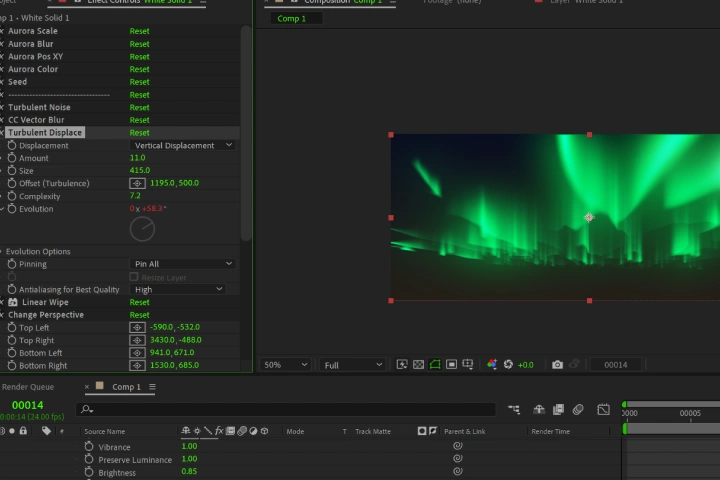
Task: Toggle stopwatch for Amount property
Action: (12, 158)
